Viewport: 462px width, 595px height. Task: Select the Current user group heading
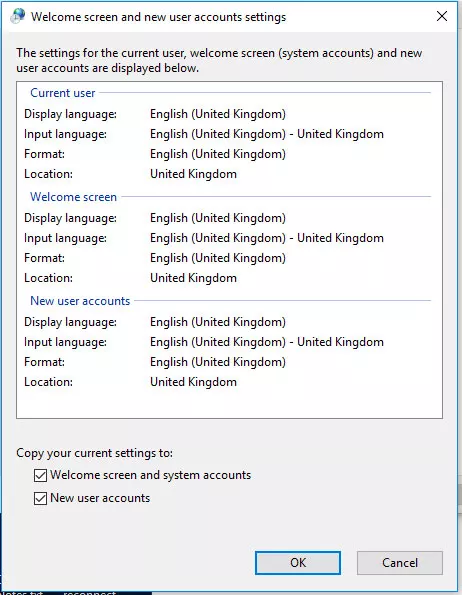point(63,93)
